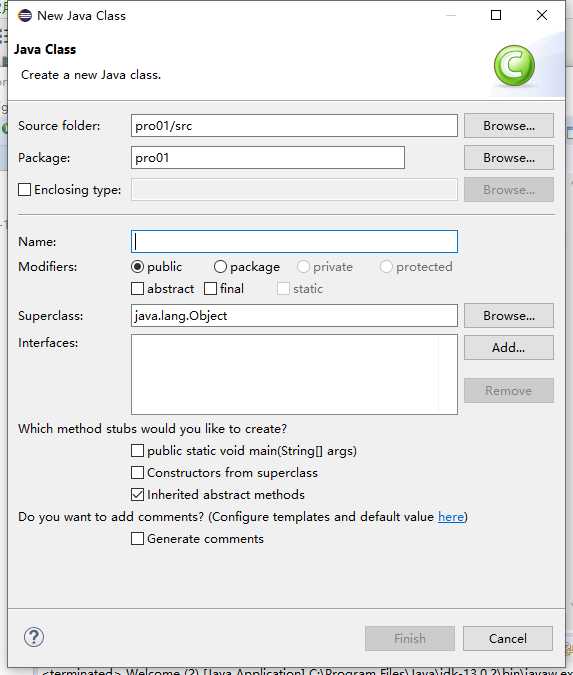
Task: Enable the Generate comments checkbox
Action: point(137,539)
